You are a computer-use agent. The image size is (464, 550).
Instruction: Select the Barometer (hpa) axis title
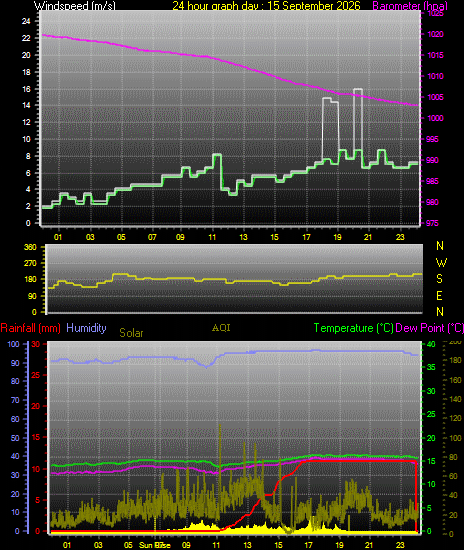coord(410,5)
